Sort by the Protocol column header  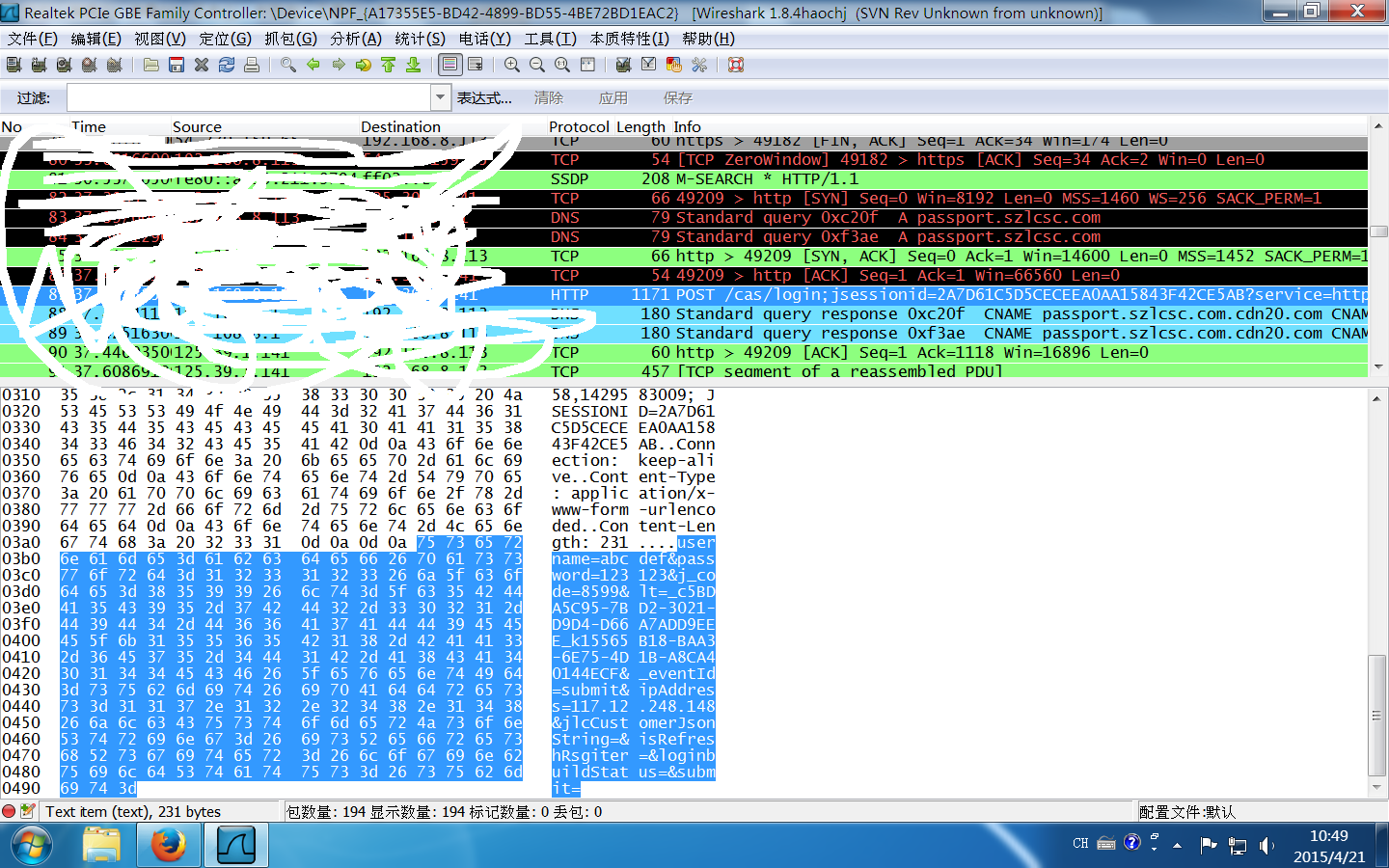[x=579, y=126]
